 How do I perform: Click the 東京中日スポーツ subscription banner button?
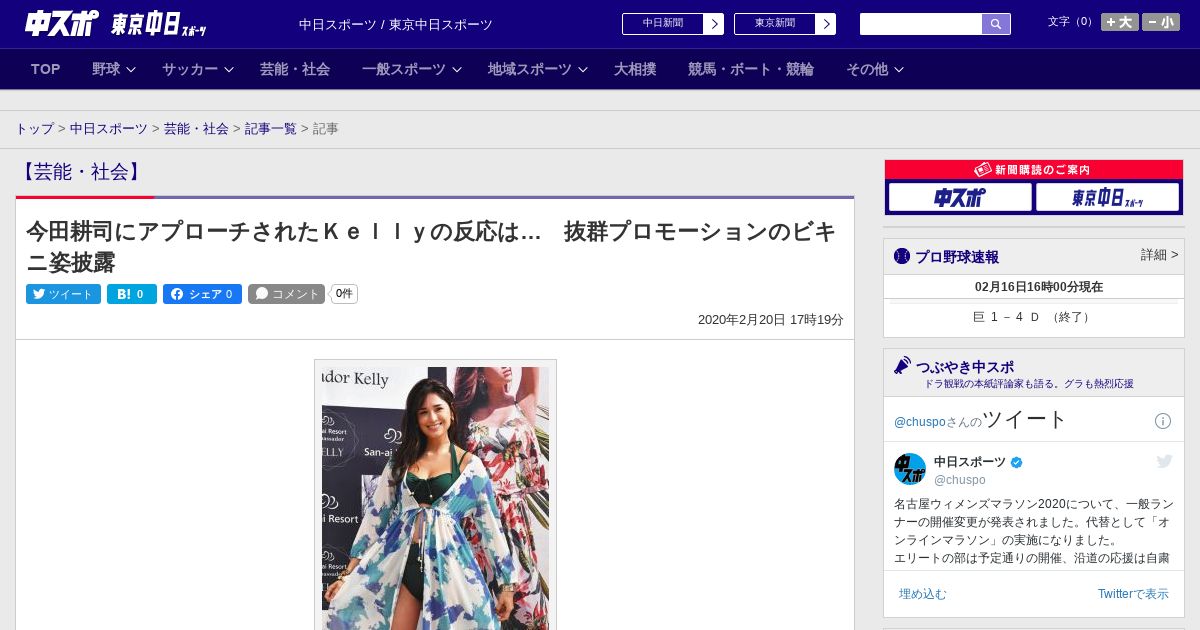[x=1108, y=197]
